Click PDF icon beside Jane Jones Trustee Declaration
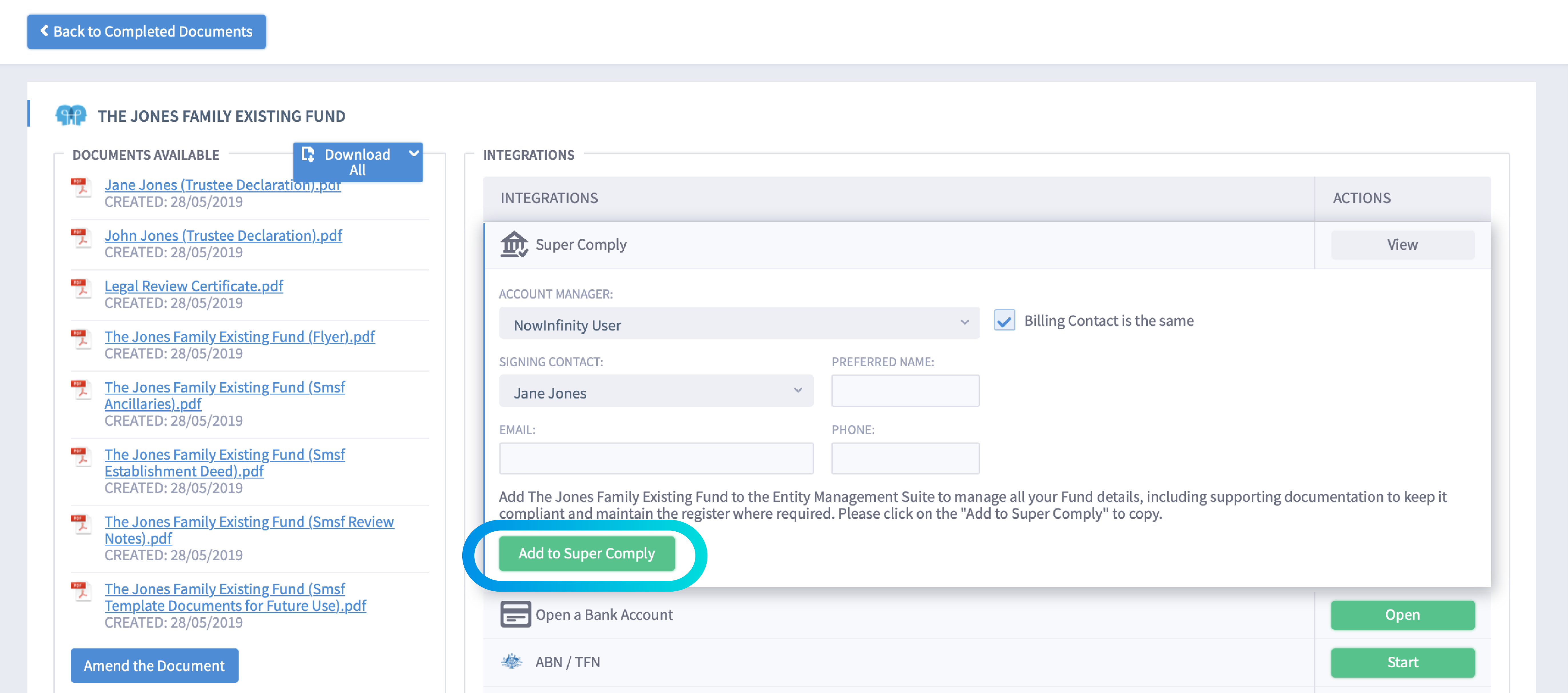 tap(81, 187)
